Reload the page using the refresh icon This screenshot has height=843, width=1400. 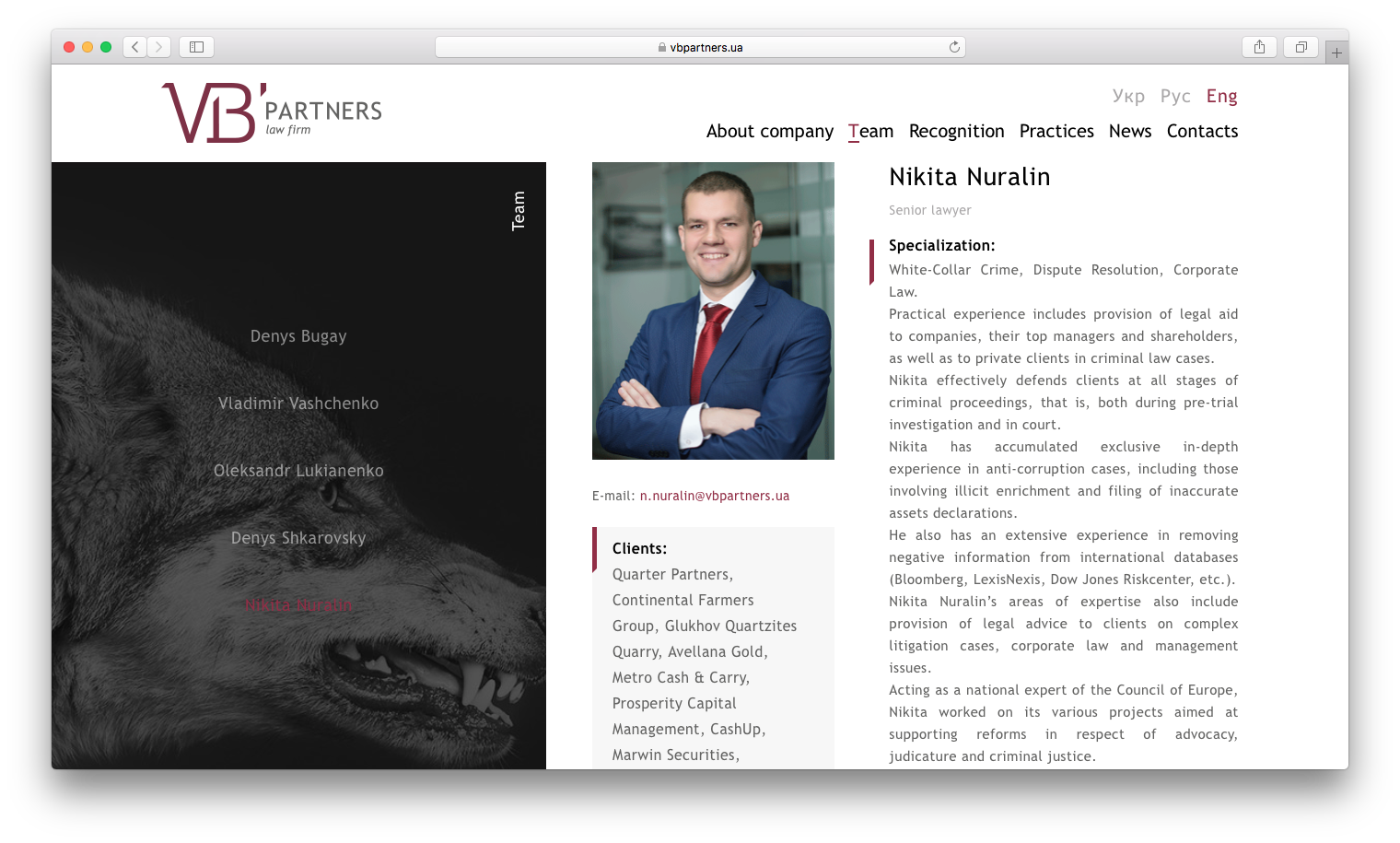tap(954, 47)
